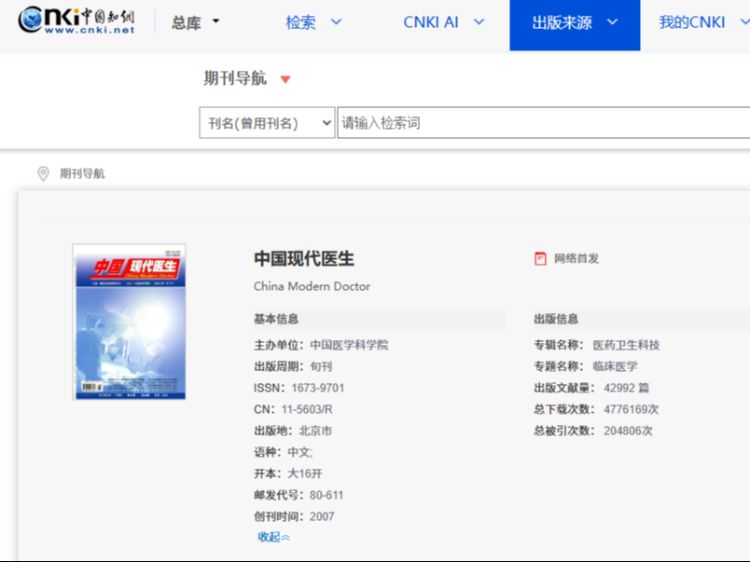
Task: Click the 出版来源 chevron arrow
Action: point(612,22)
